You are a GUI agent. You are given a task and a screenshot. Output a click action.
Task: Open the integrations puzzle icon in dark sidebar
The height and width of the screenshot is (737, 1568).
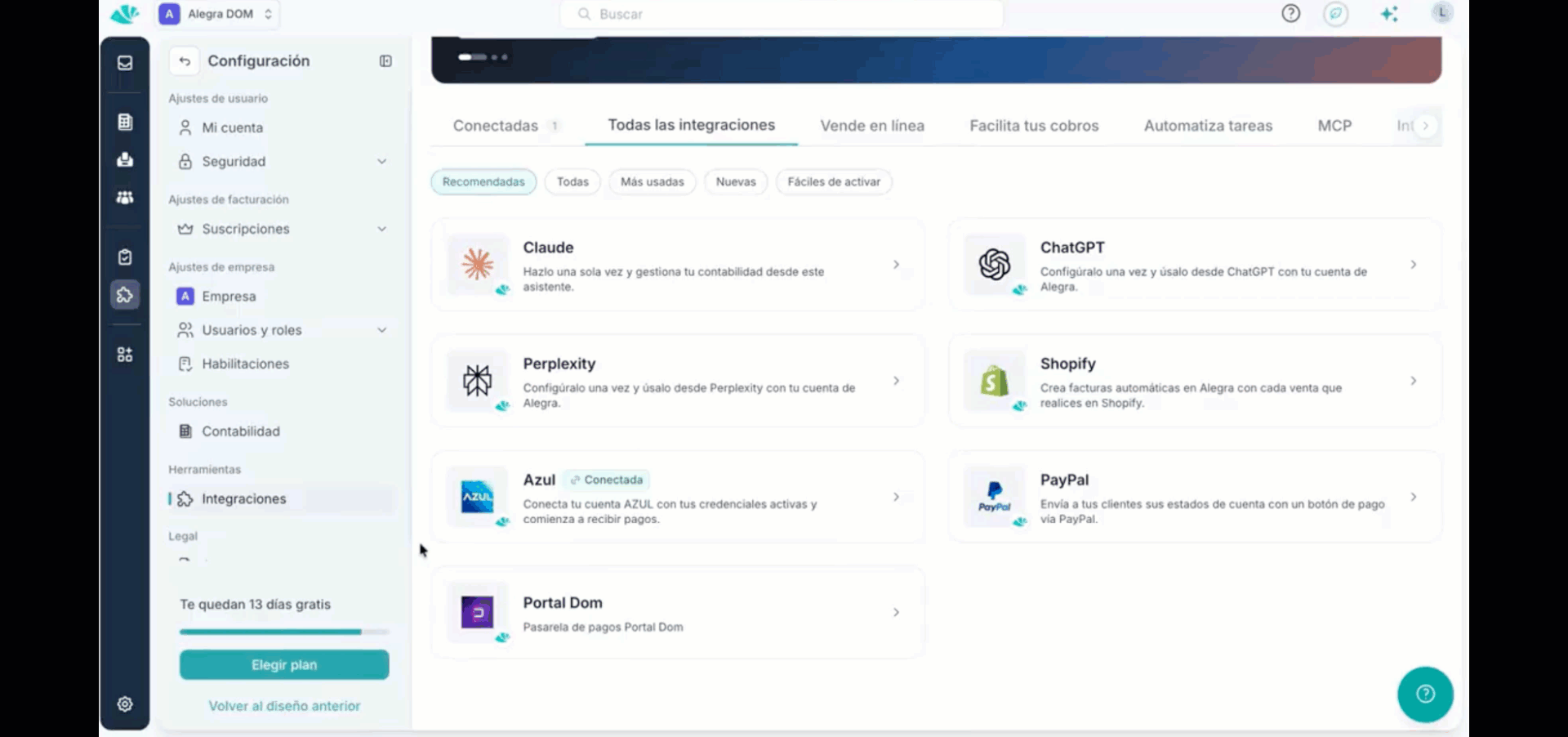pyautogui.click(x=125, y=295)
